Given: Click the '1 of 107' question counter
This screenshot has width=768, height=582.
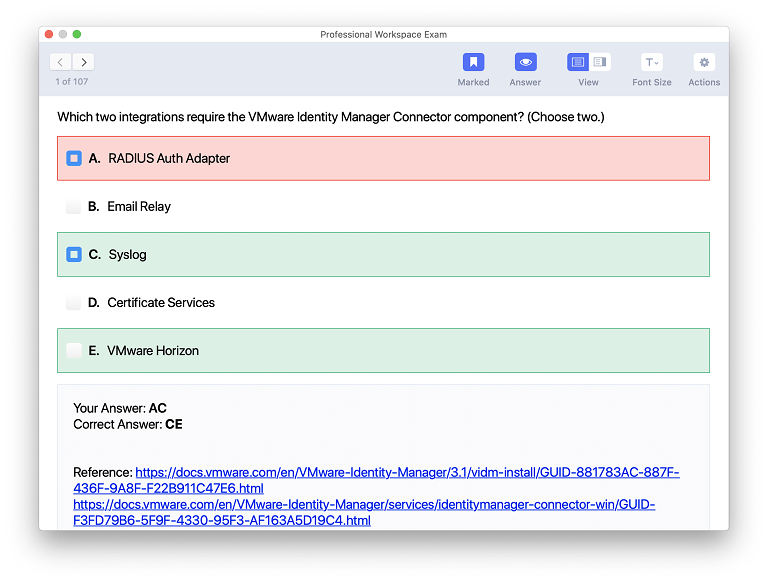Looking at the screenshot, I should (72, 81).
